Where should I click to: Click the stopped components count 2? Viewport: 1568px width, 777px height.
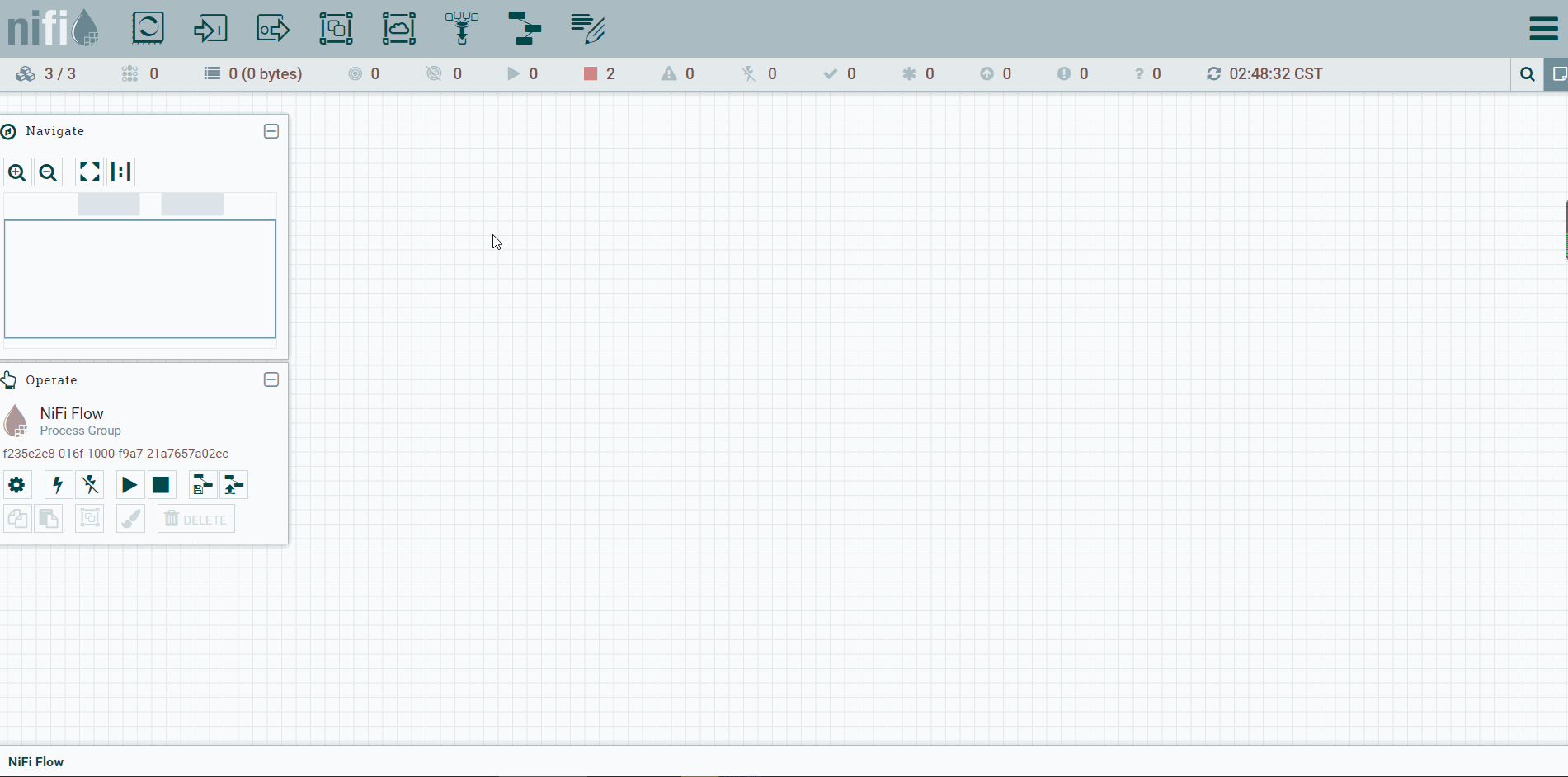600,74
